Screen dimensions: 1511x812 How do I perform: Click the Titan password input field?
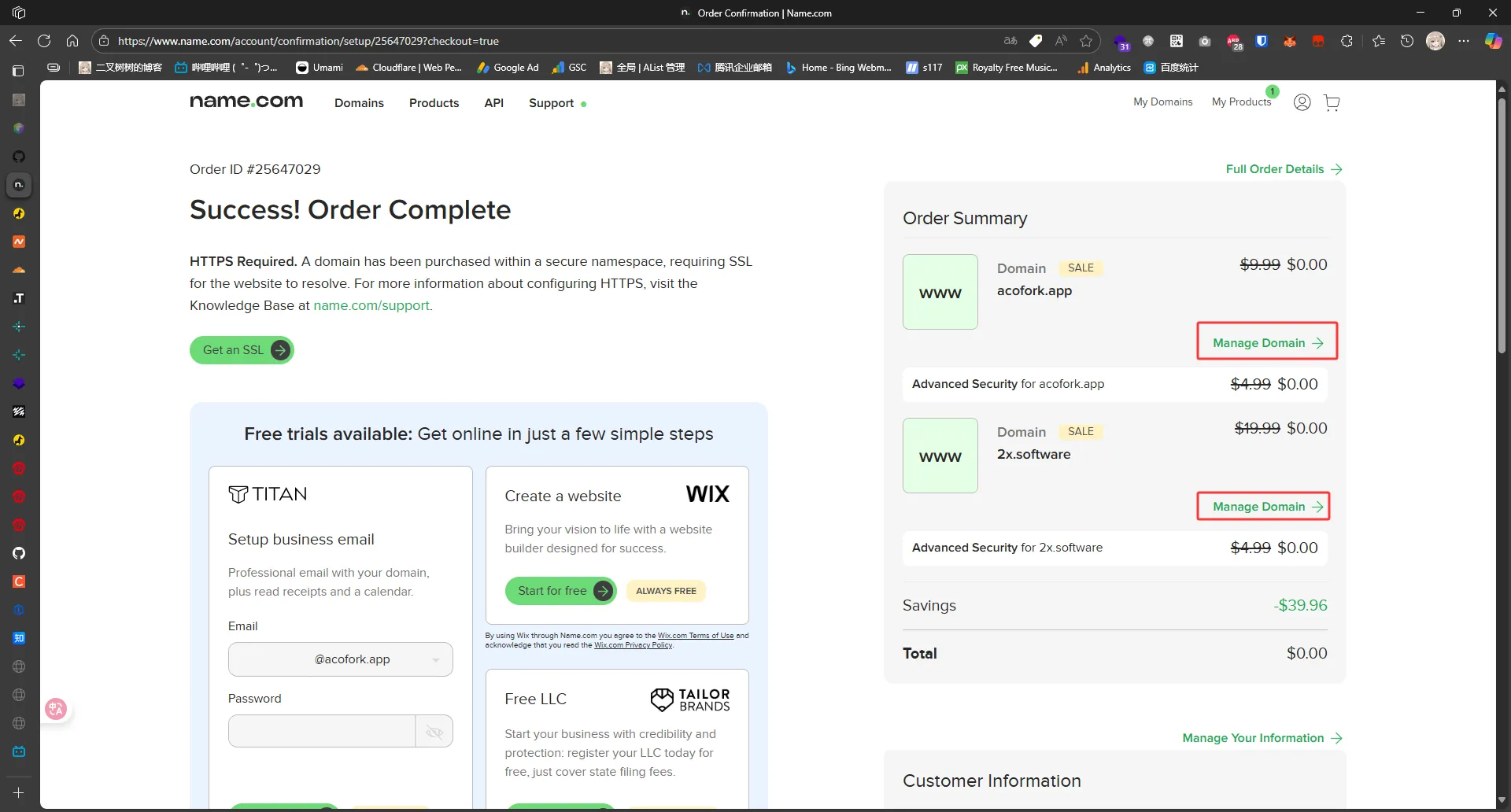pyautogui.click(x=322, y=732)
